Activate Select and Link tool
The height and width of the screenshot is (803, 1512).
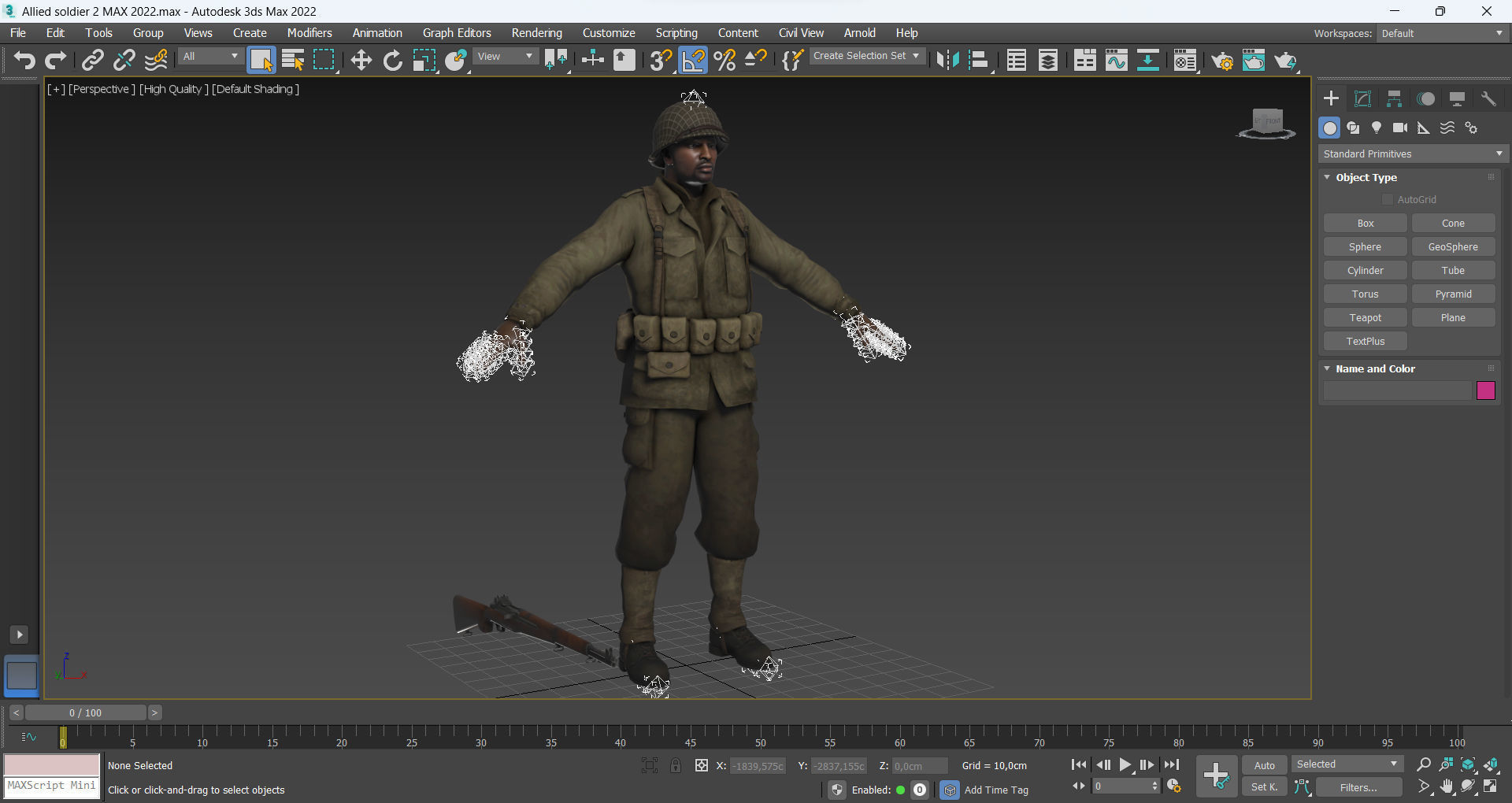coord(93,61)
